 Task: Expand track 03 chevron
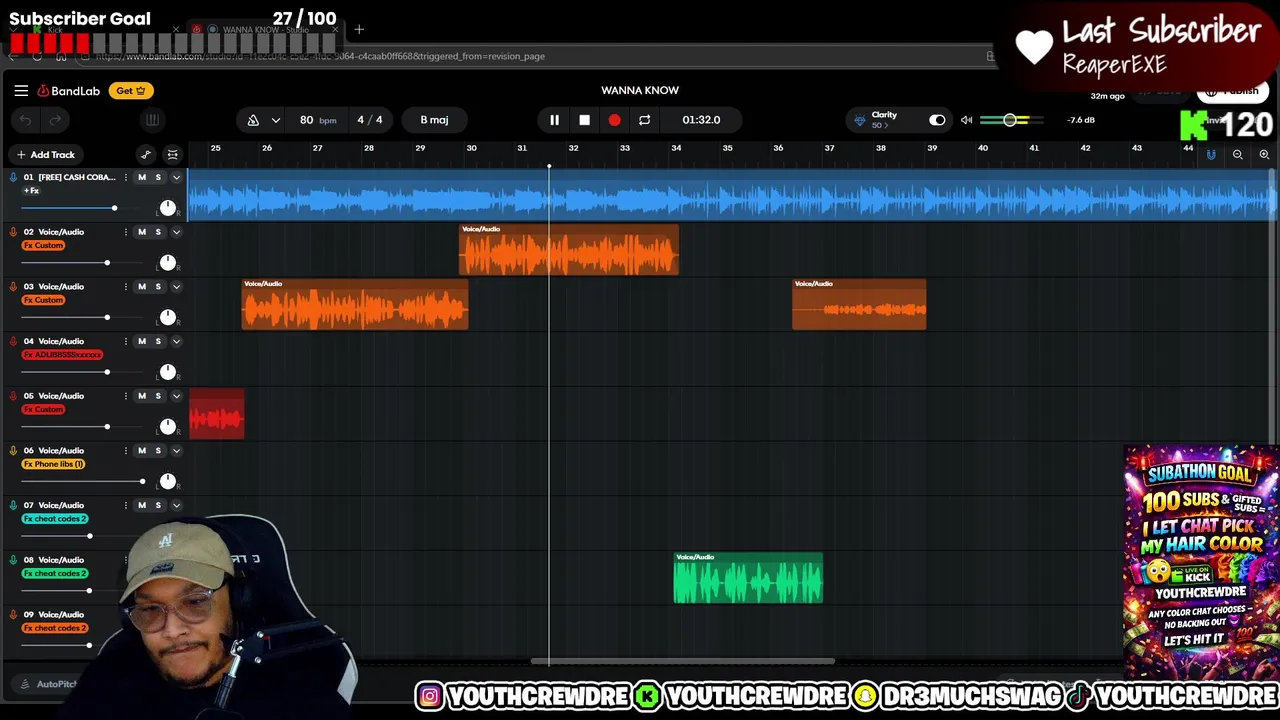click(x=176, y=287)
